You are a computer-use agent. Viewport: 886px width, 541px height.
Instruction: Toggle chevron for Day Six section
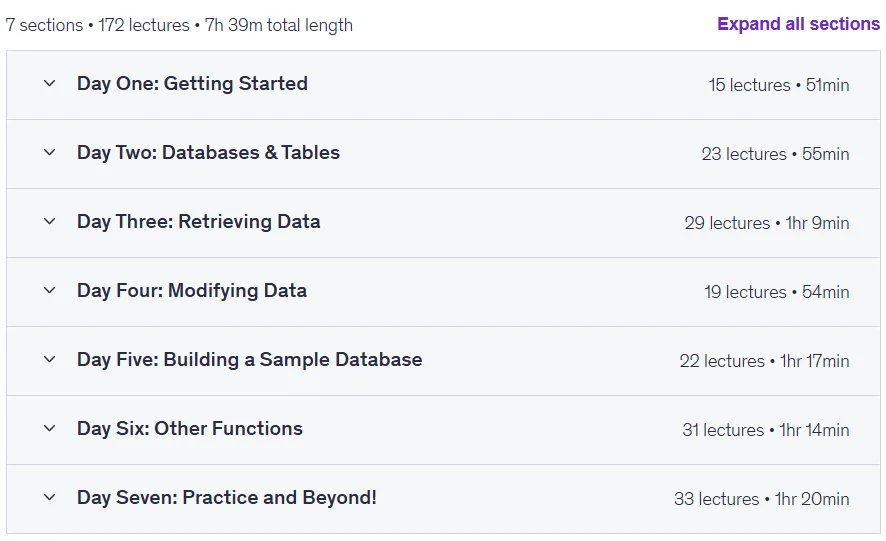pos(50,429)
